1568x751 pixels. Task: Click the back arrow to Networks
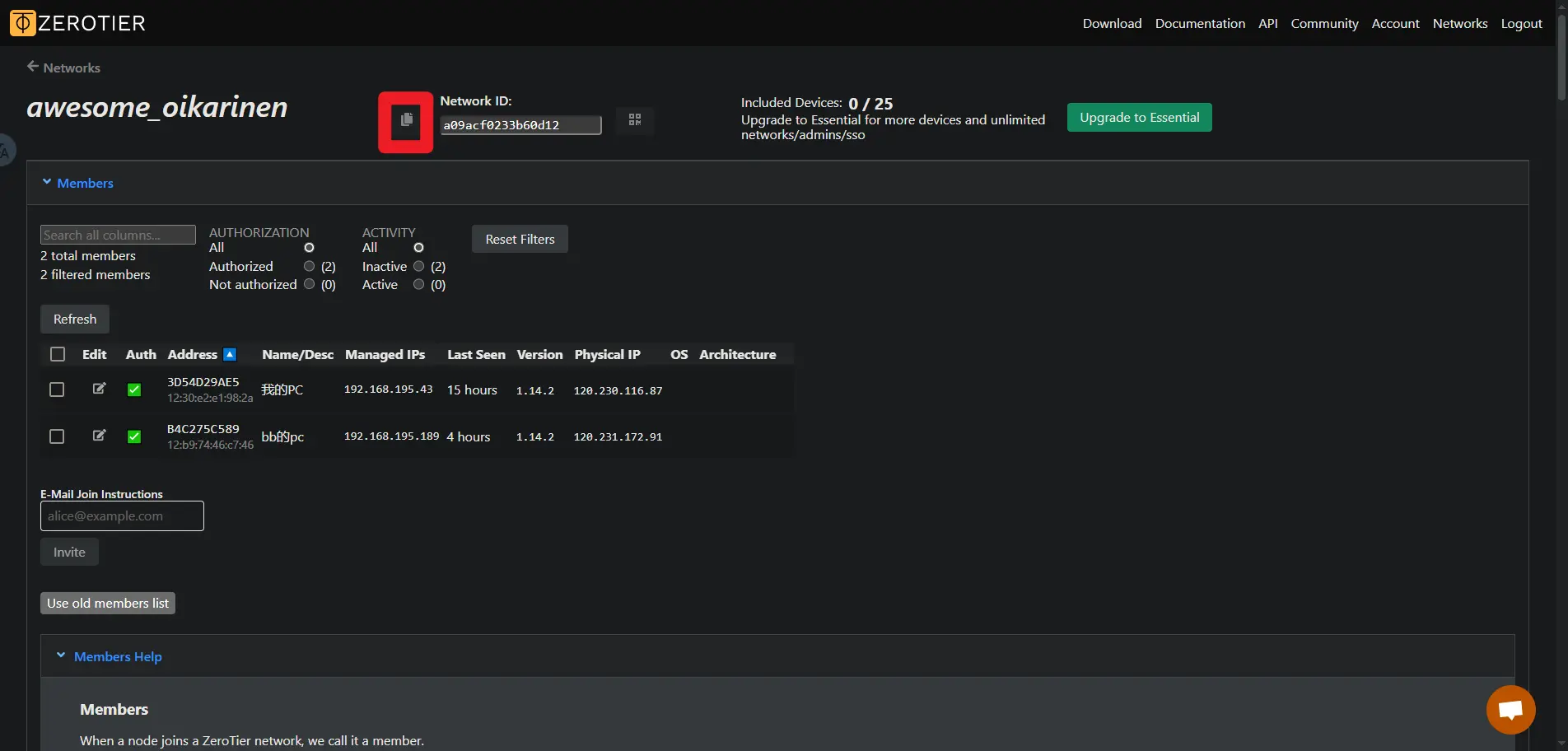point(33,67)
